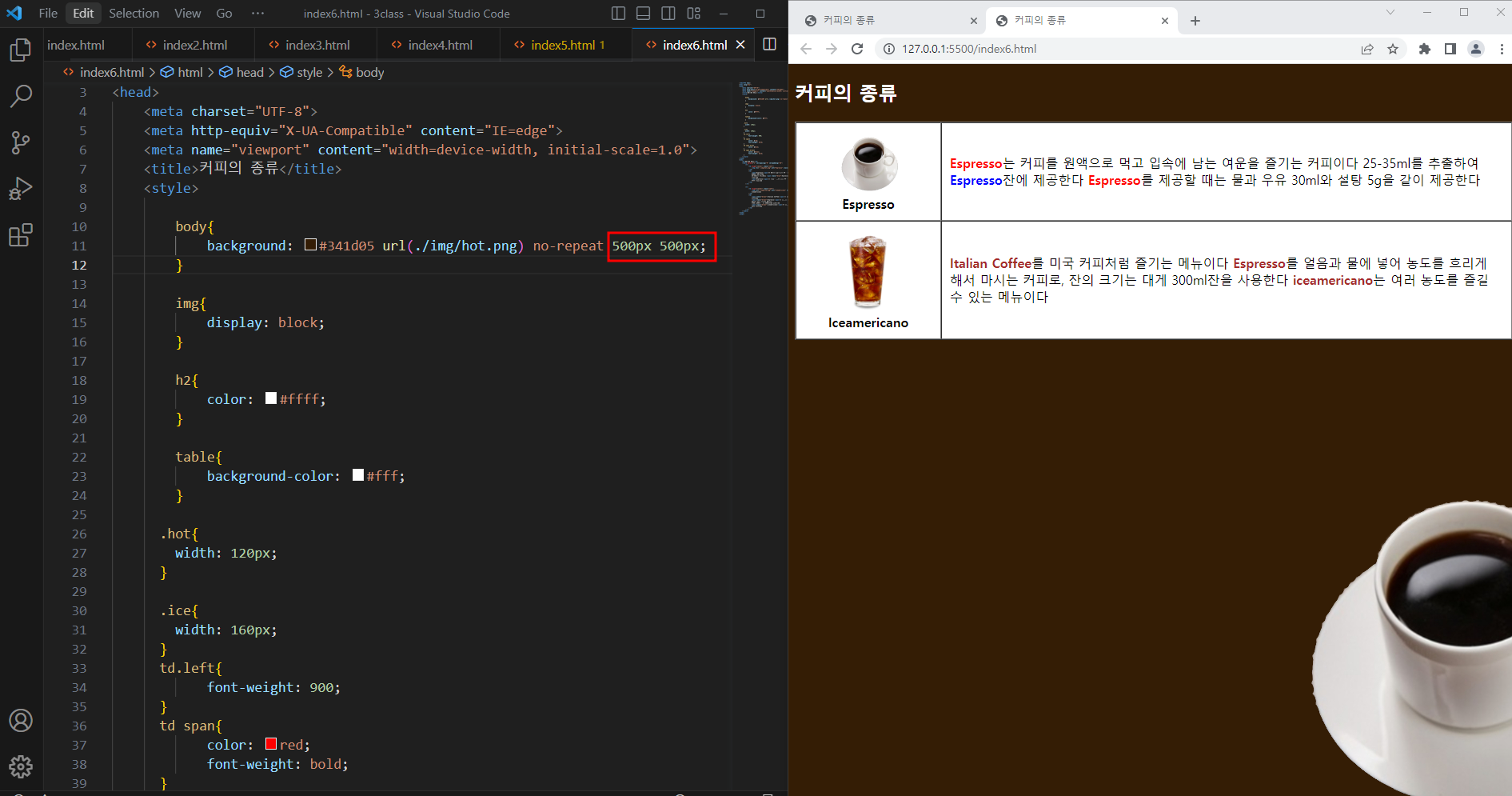Open Chrome Extensions puzzle menu

pyautogui.click(x=1424, y=49)
